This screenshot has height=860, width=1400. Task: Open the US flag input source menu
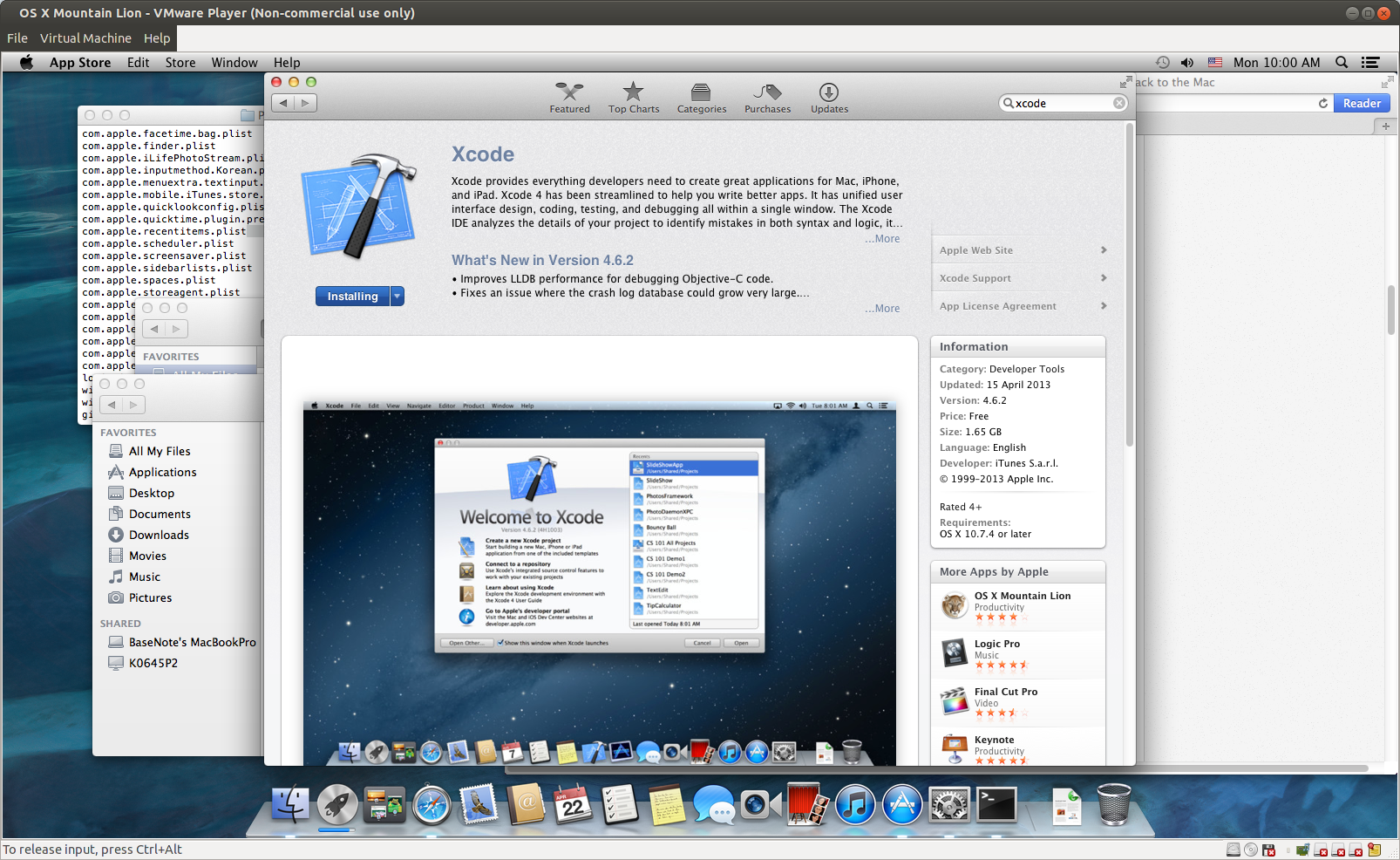point(1215,63)
